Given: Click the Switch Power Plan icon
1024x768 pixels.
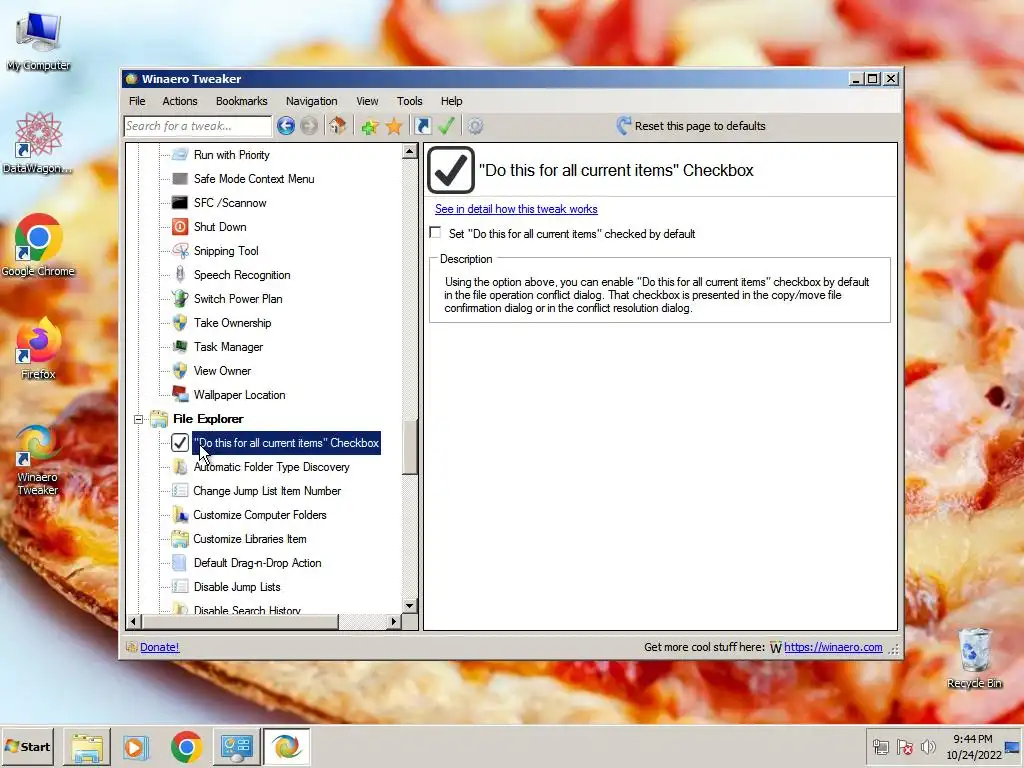Looking at the screenshot, I should tap(180, 298).
